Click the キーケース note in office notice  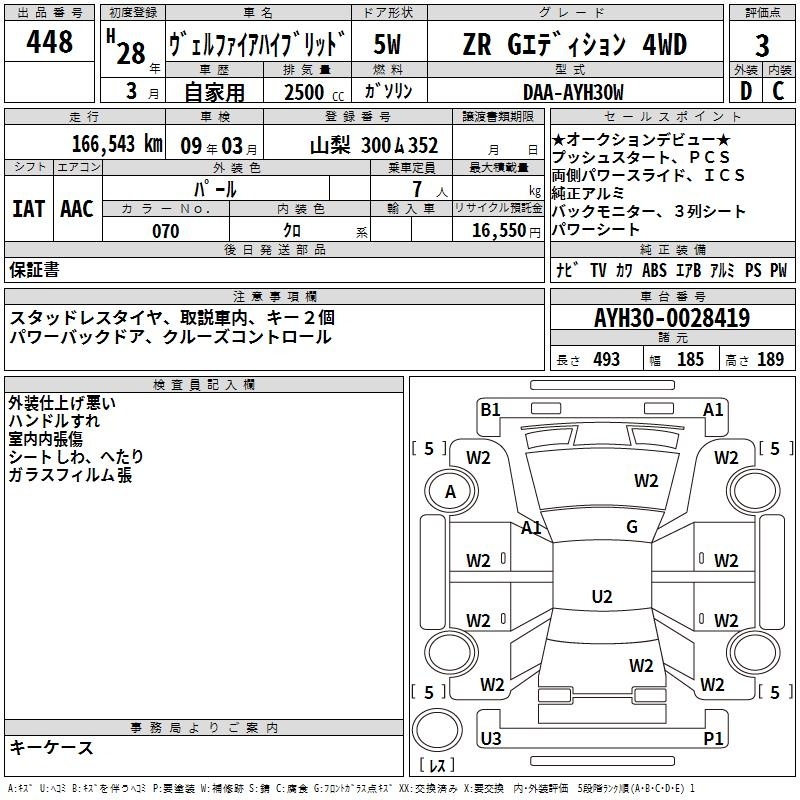(x=52, y=747)
